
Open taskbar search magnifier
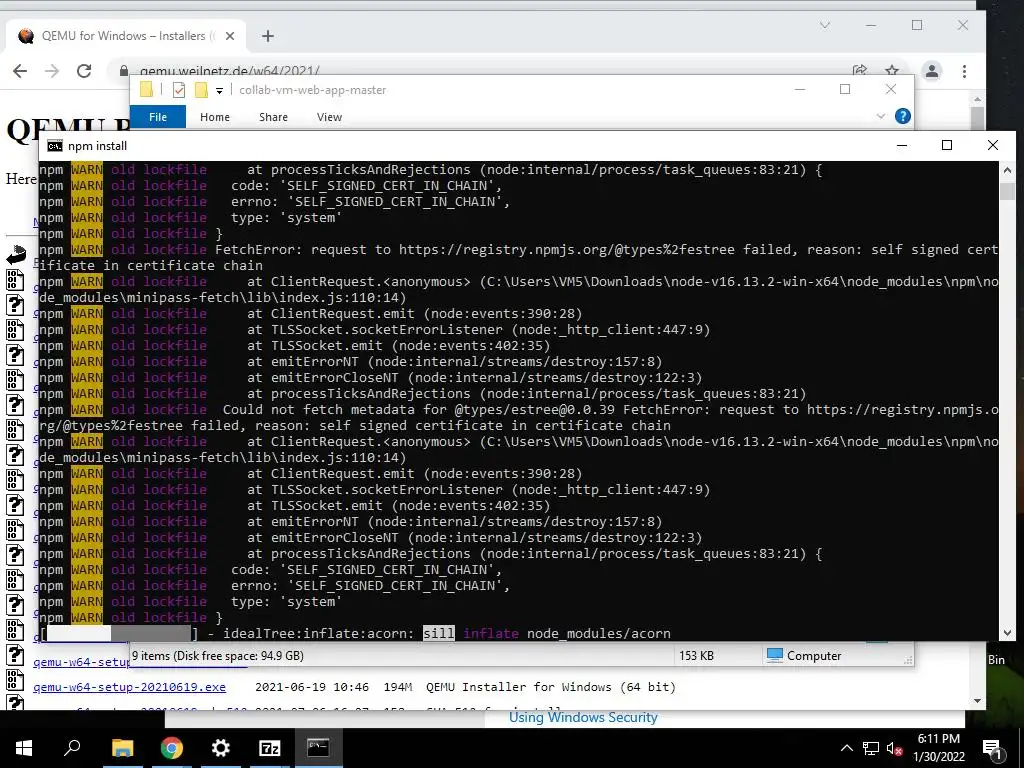point(72,748)
